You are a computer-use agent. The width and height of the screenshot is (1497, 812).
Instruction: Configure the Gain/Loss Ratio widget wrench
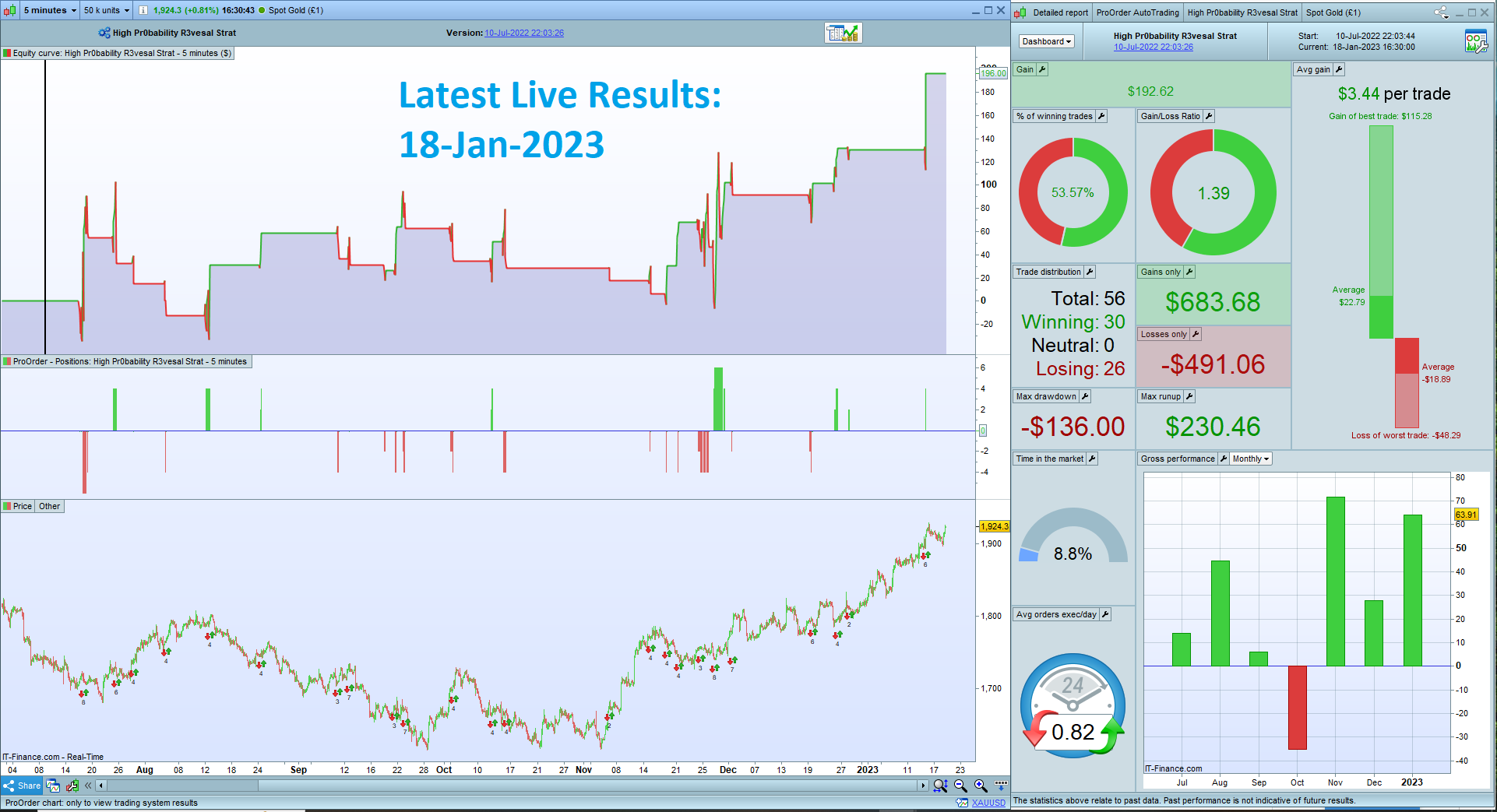(1209, 116)
